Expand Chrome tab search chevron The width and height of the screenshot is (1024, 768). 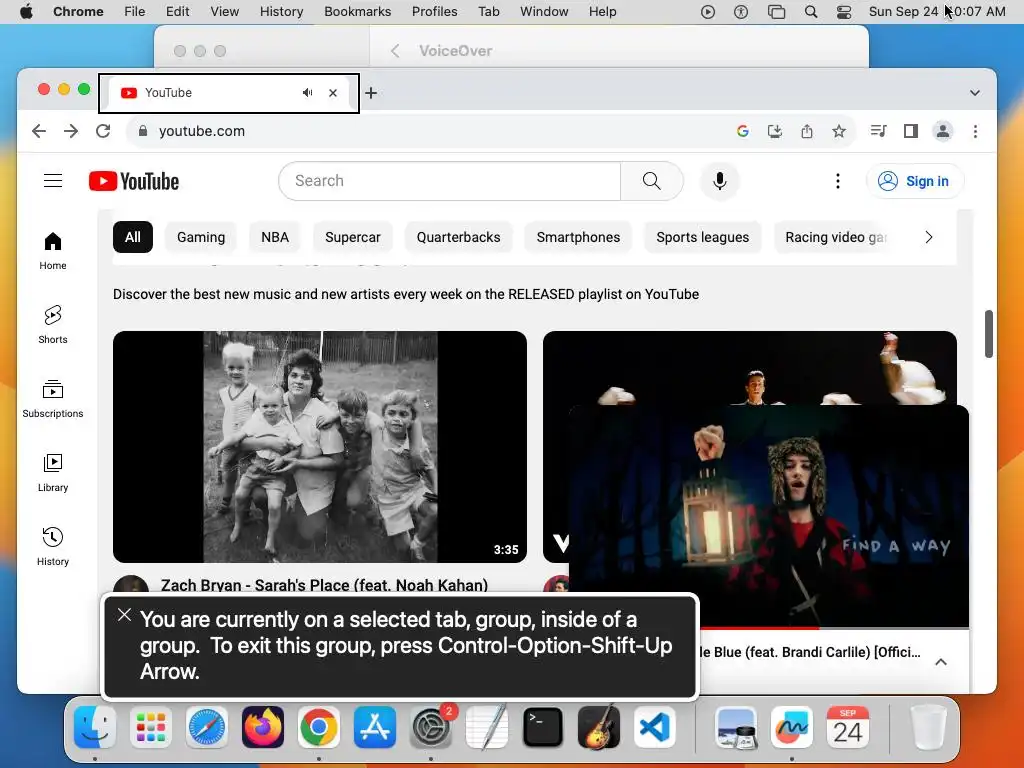click(x=975, y=93)
